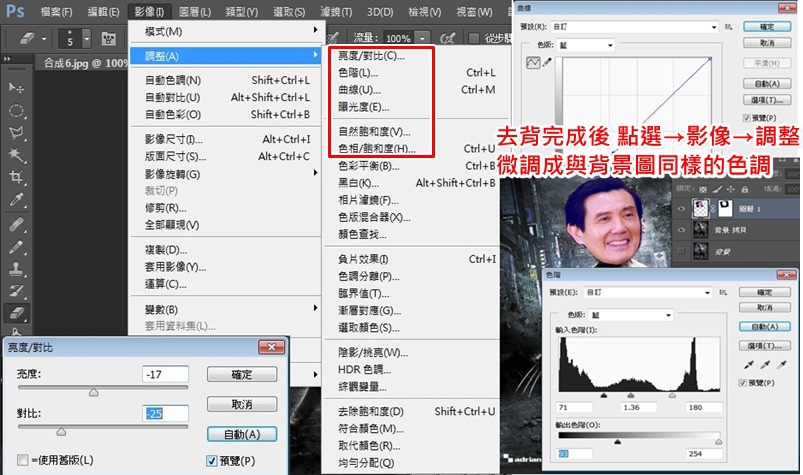Click the 亮度 brightness slider handle

[x=94, y=392]
